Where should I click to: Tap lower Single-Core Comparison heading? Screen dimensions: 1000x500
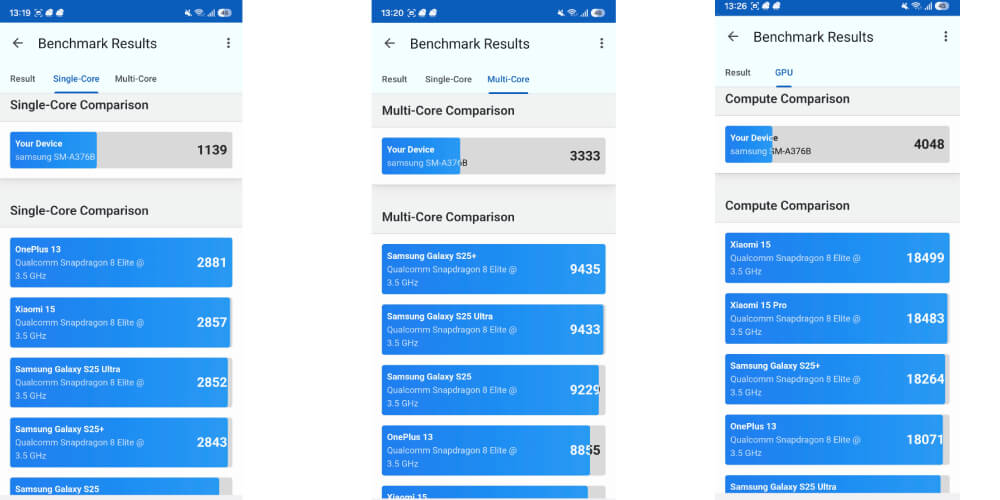(79, 210)
